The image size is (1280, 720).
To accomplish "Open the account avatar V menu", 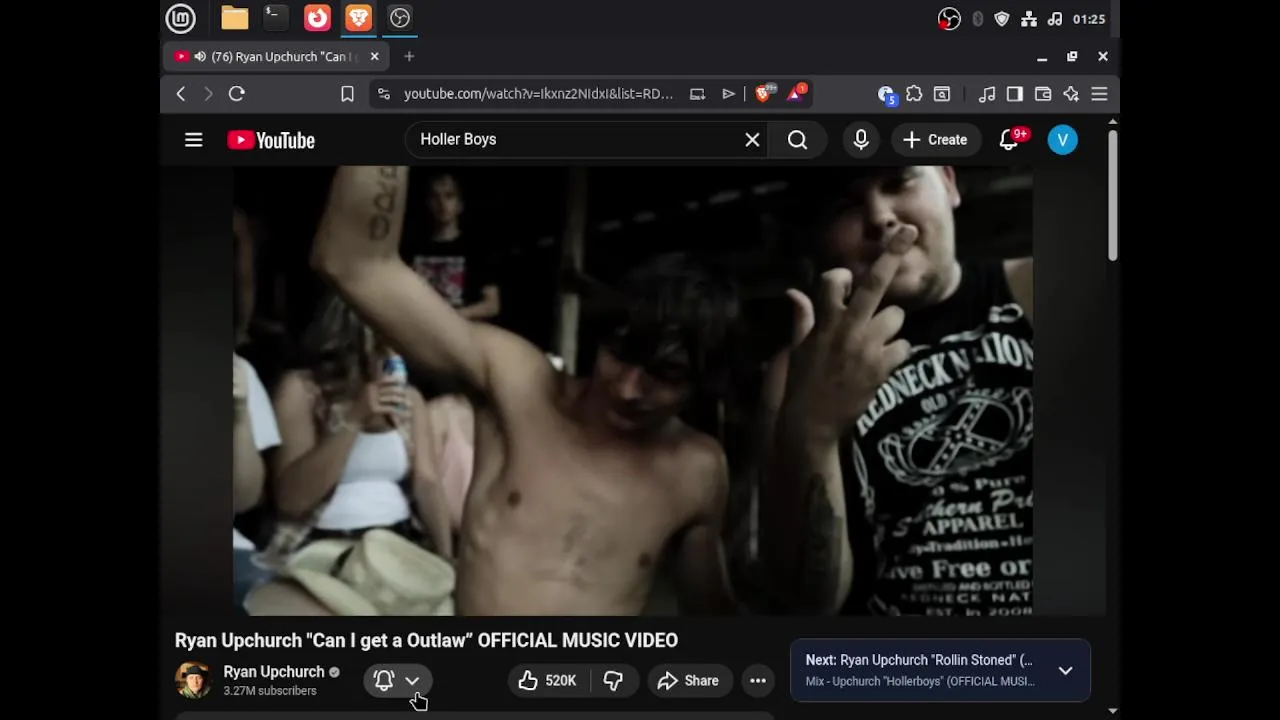I will (x=1063, y=140).
